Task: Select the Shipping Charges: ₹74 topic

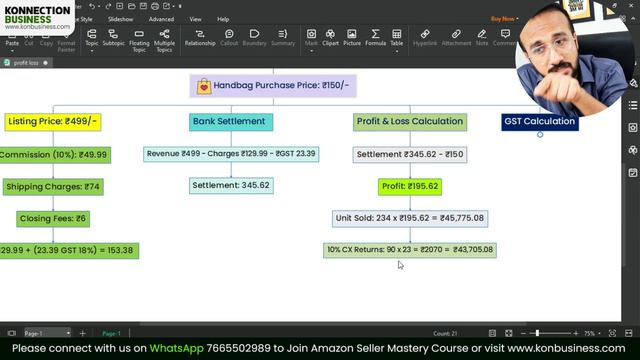Action: point(53,187)
